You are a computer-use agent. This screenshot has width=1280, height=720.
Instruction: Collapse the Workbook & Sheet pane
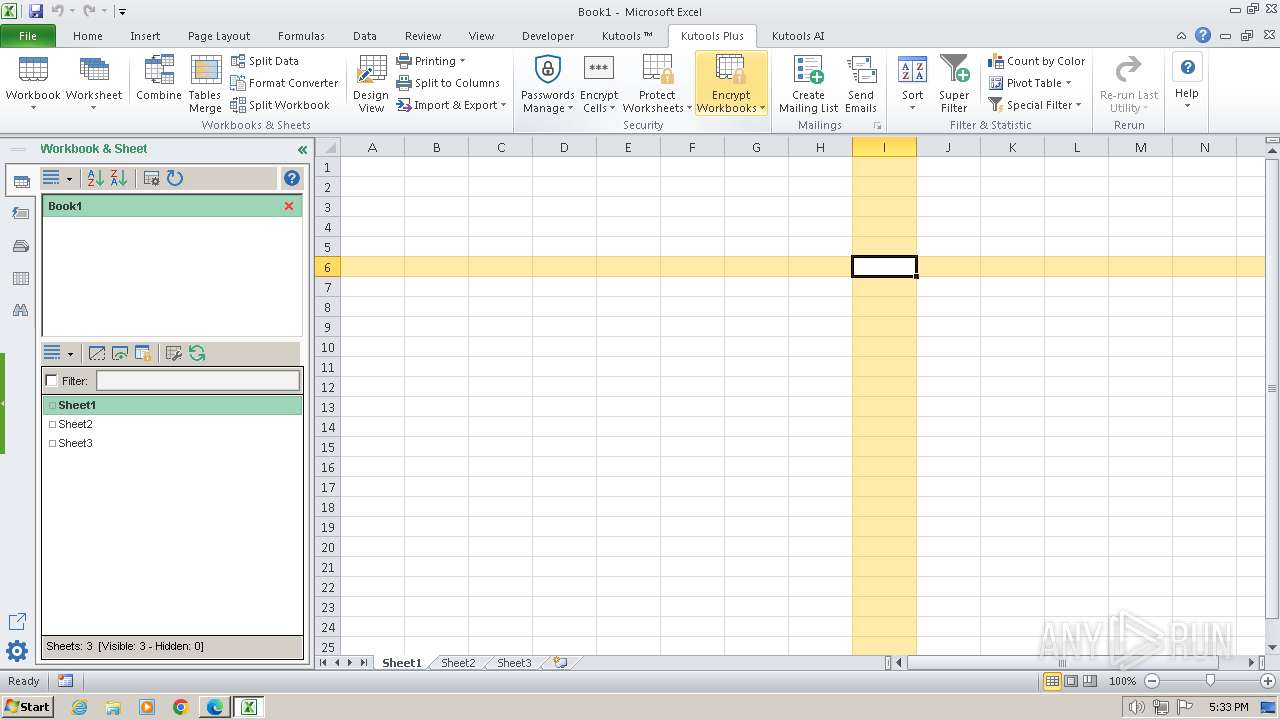[x=302, y=150]
